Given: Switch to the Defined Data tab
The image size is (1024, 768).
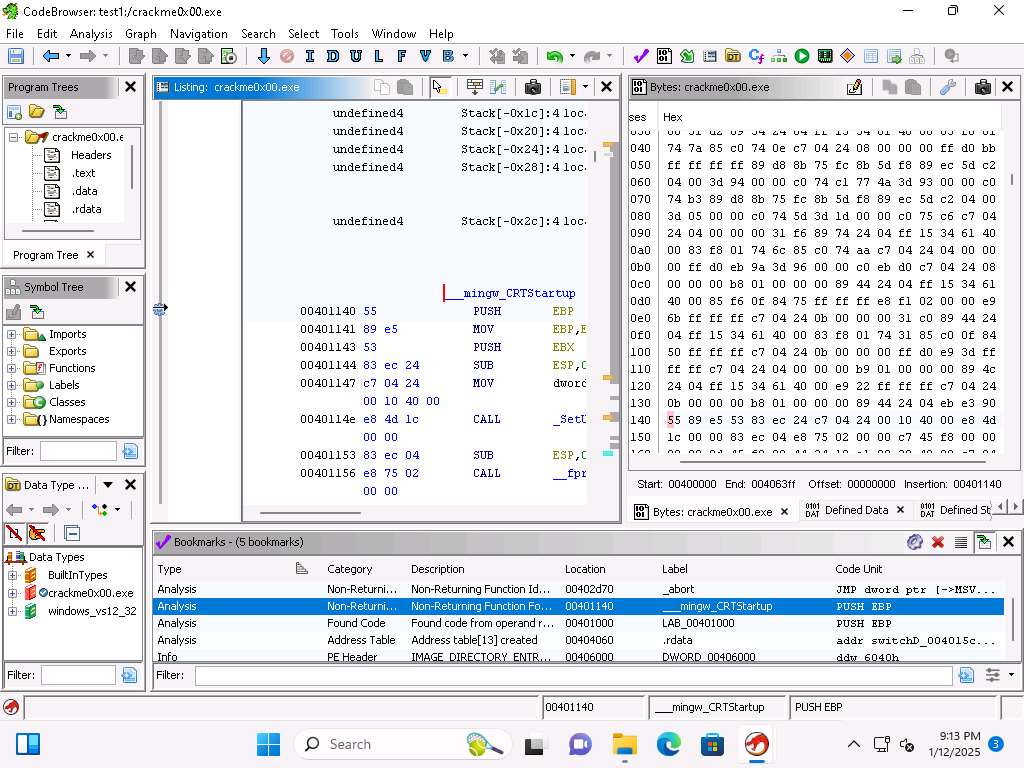Looking at the screenshot, I should point(855,510).
